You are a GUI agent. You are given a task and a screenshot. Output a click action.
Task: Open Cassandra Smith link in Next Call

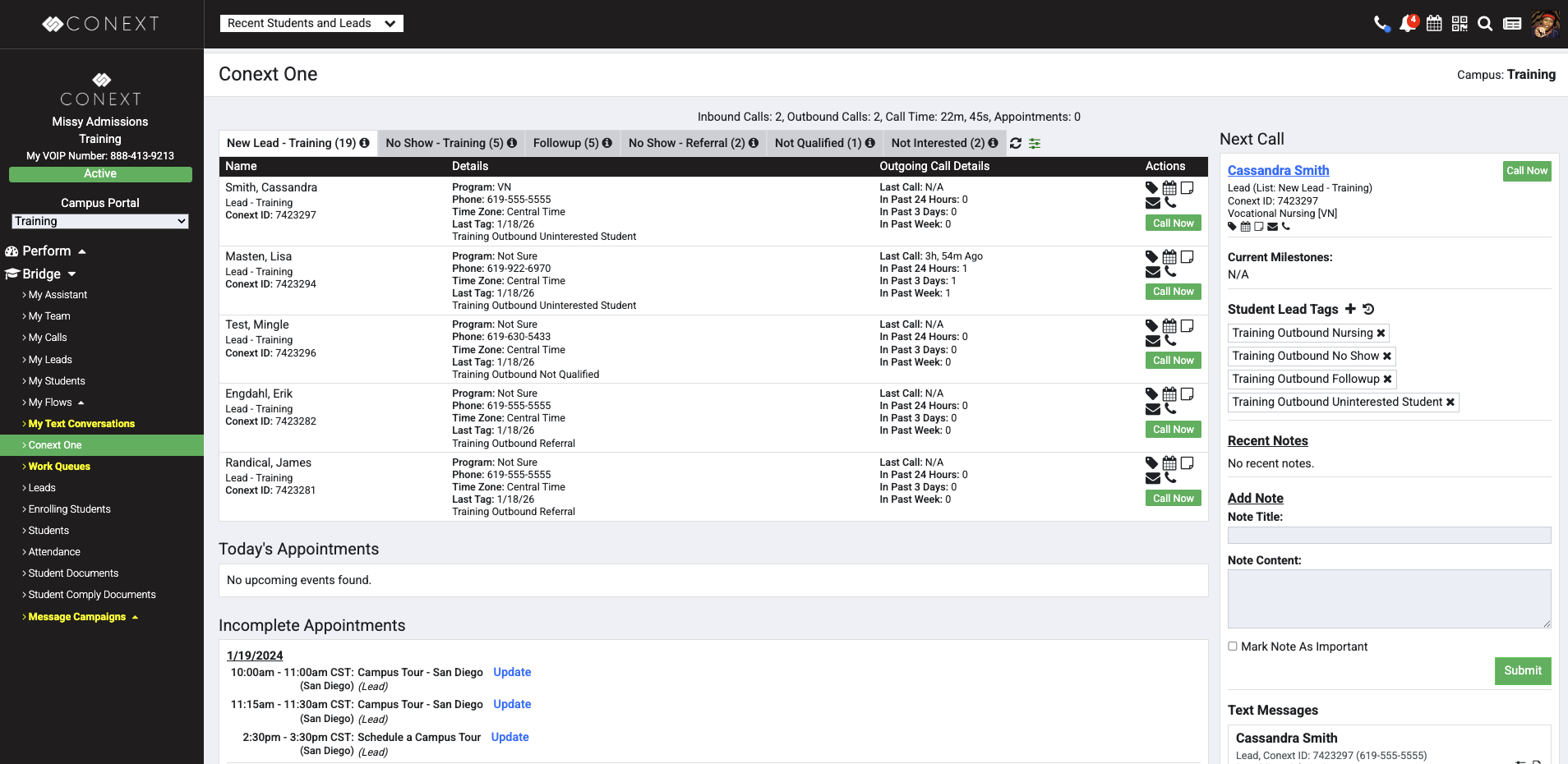point(1278,170)
